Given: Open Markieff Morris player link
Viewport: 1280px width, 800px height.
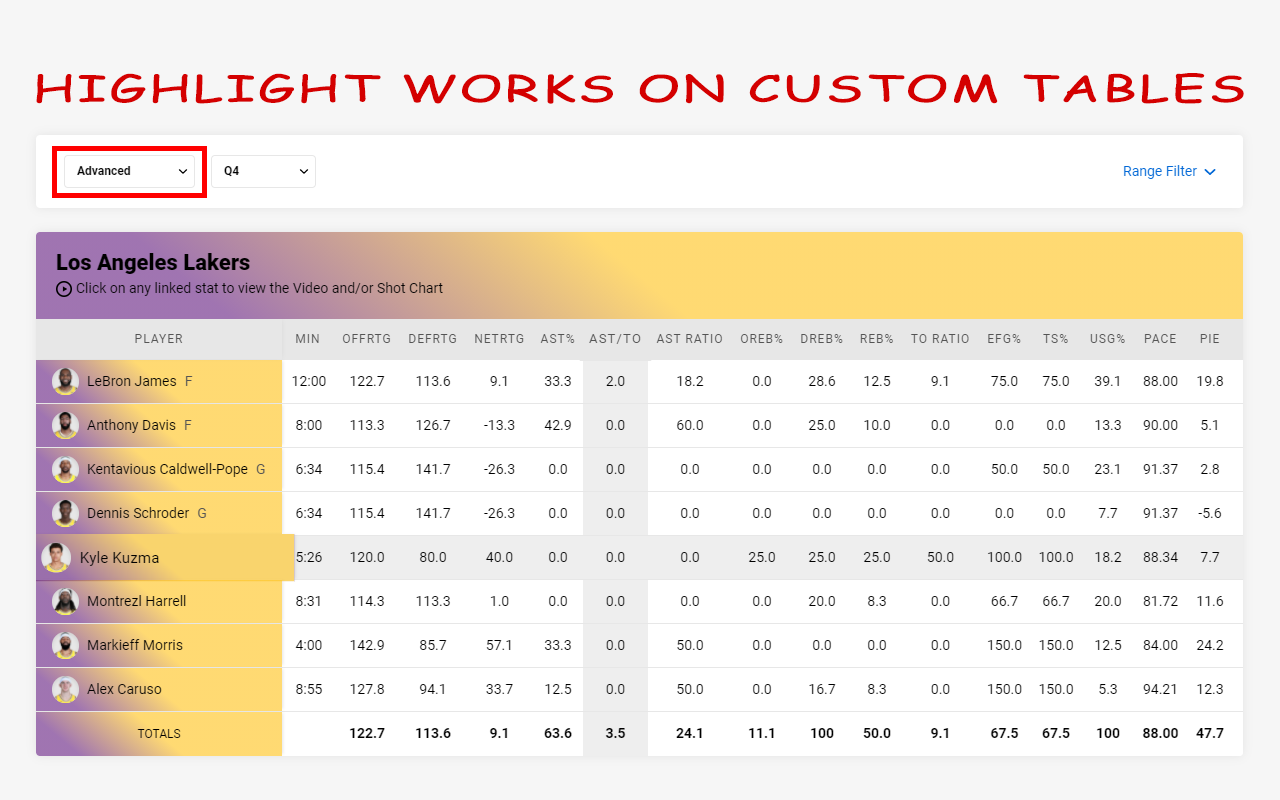Looking at the screenshot, I should 135,645.
